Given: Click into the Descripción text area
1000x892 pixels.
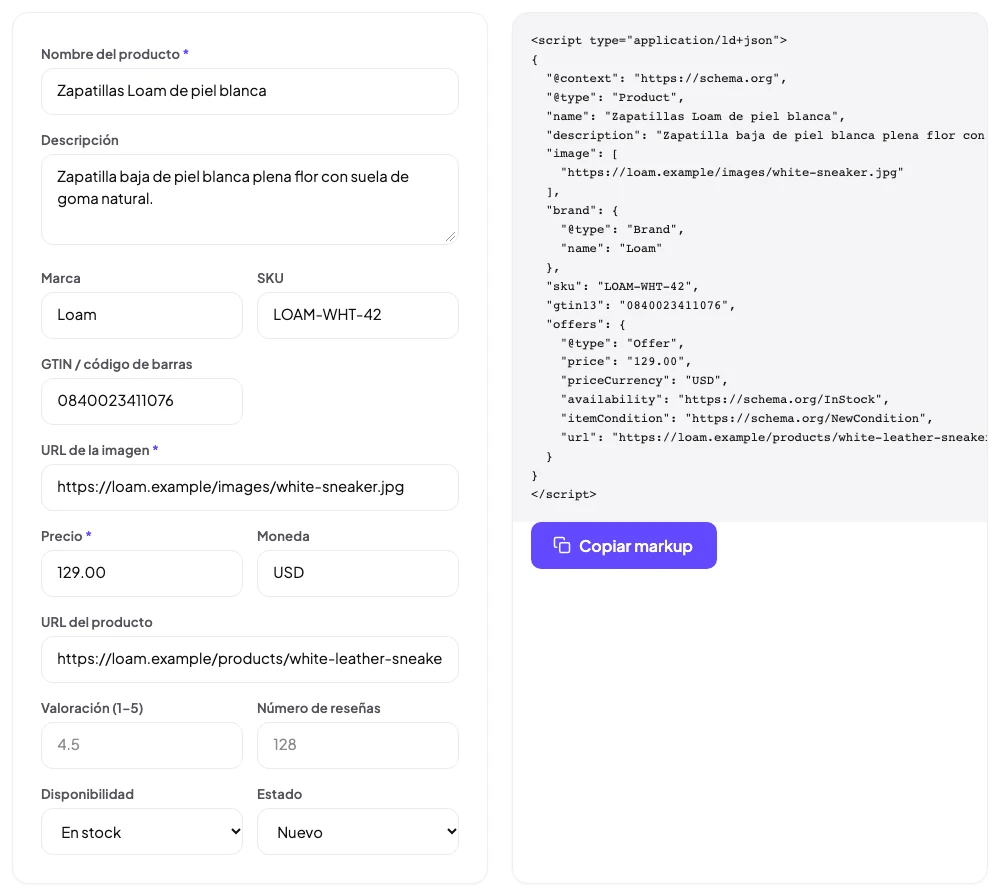Looking at the screenshot, I should pos(250,200).
